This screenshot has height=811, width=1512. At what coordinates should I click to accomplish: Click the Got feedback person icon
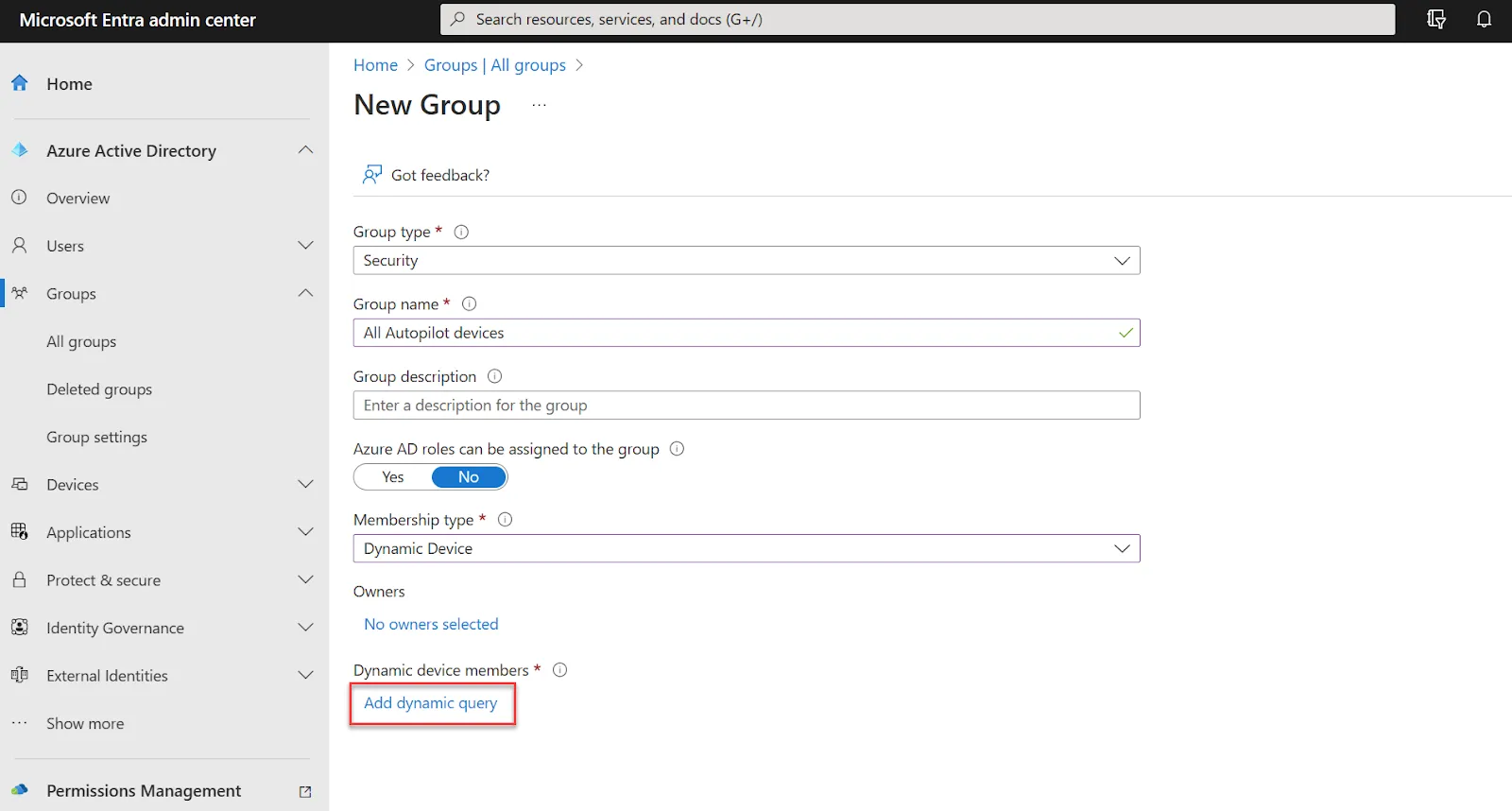pos(372,175)
